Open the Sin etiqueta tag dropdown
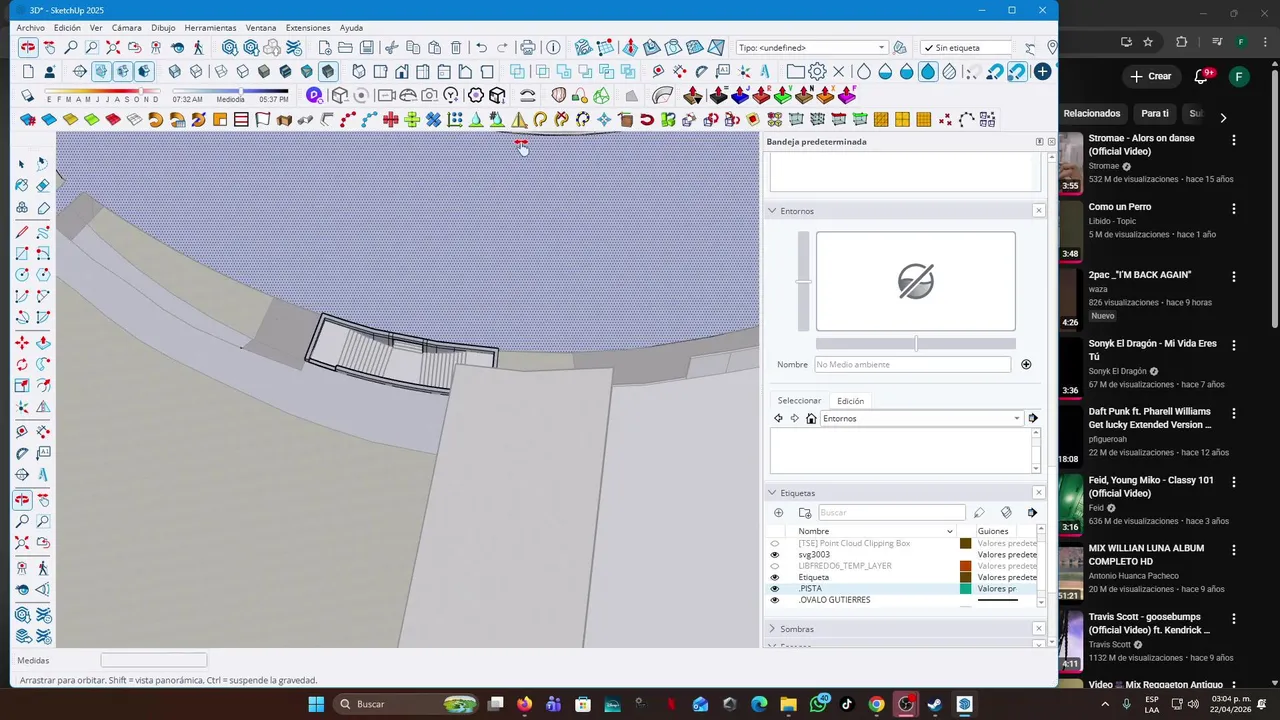The image size is (1280, 720). point(966,47)
